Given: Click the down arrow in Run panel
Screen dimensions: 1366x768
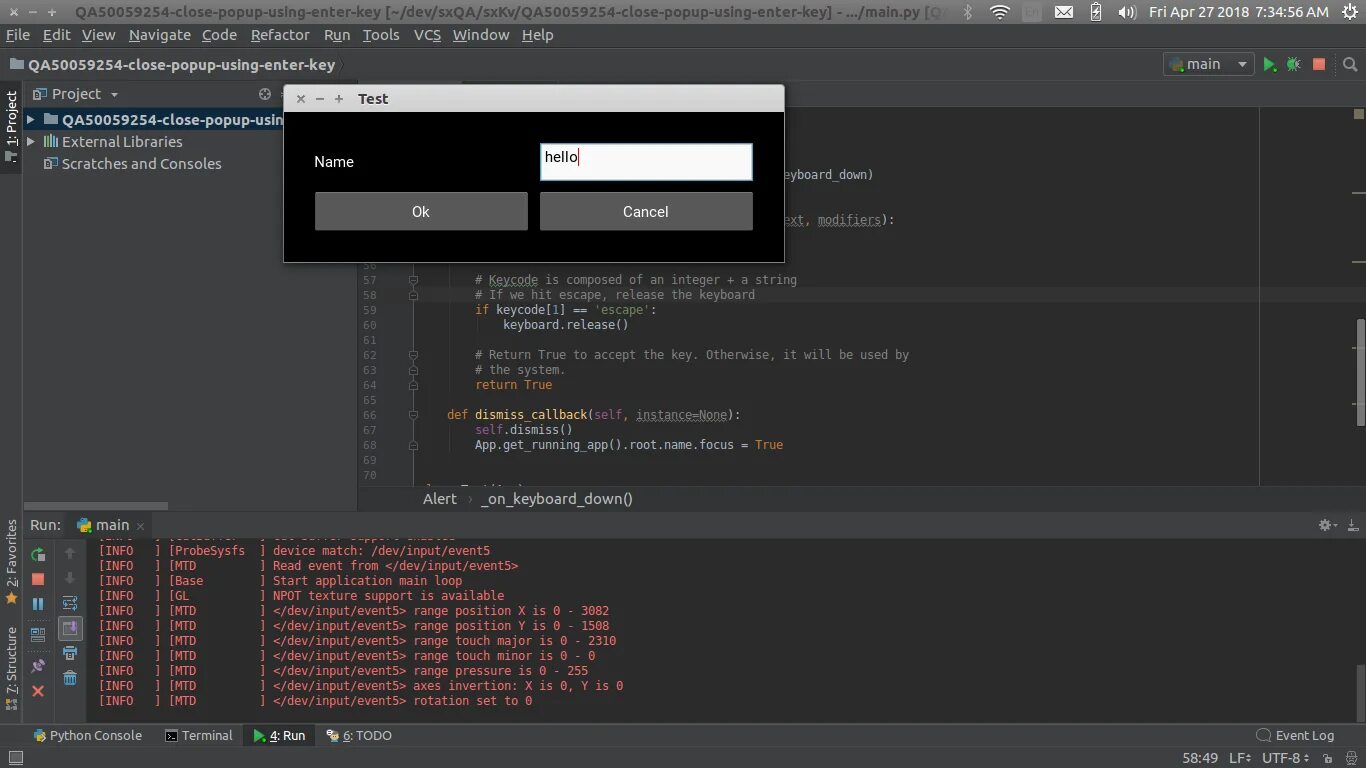Looking at the screenshot, I should (70, 578).
